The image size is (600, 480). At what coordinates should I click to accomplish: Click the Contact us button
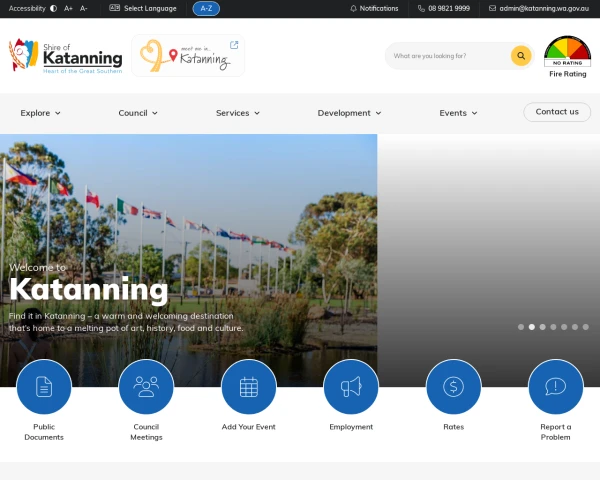pos(557,112)
